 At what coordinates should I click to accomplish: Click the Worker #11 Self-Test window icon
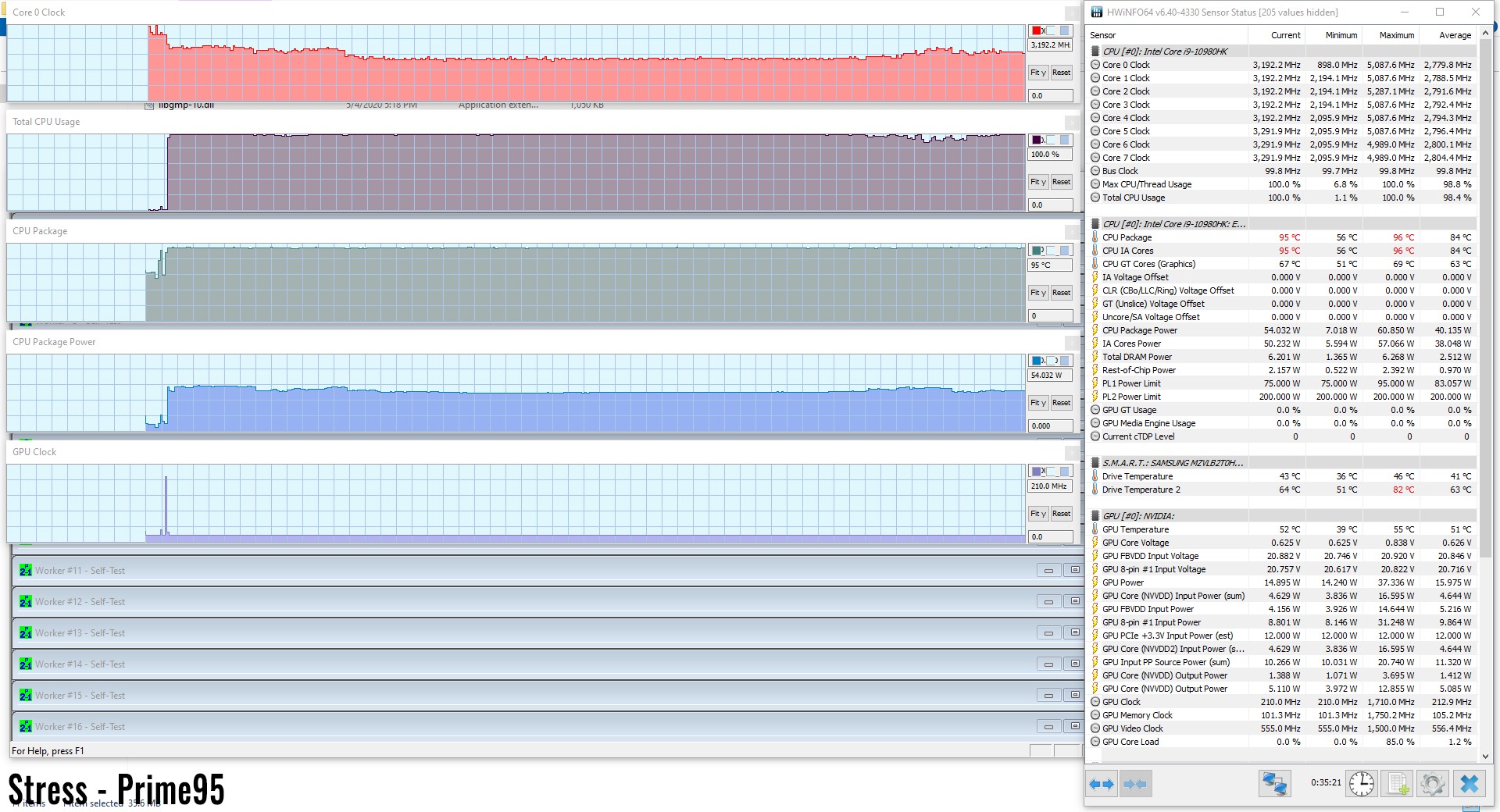(x=26, y=571)
